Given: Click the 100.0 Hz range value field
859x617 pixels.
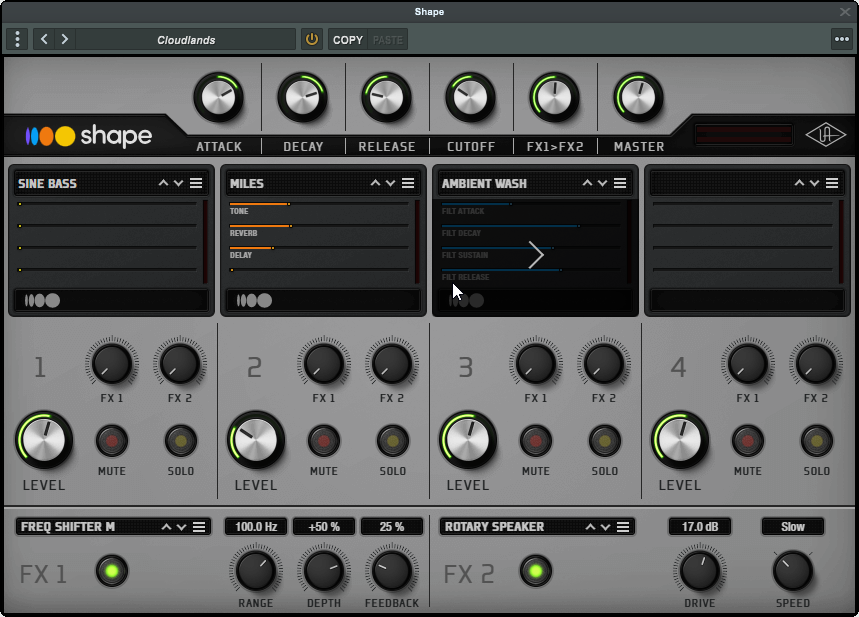Looking at the screenshot, I should (256, 527).
